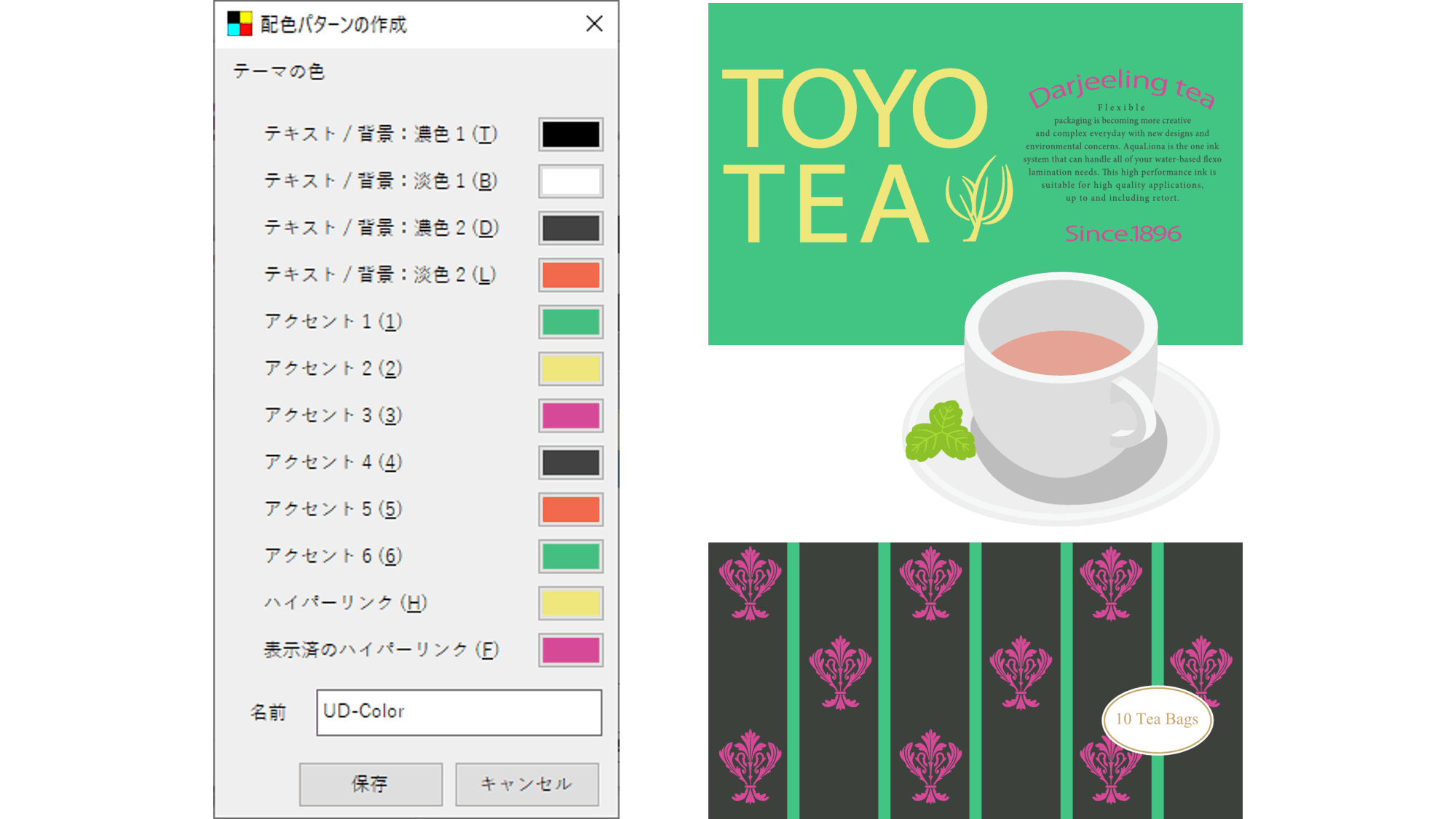Pick the アクセント 6 green color swatch
Screen dimensions: 1456x819
(x=571, y=556)
